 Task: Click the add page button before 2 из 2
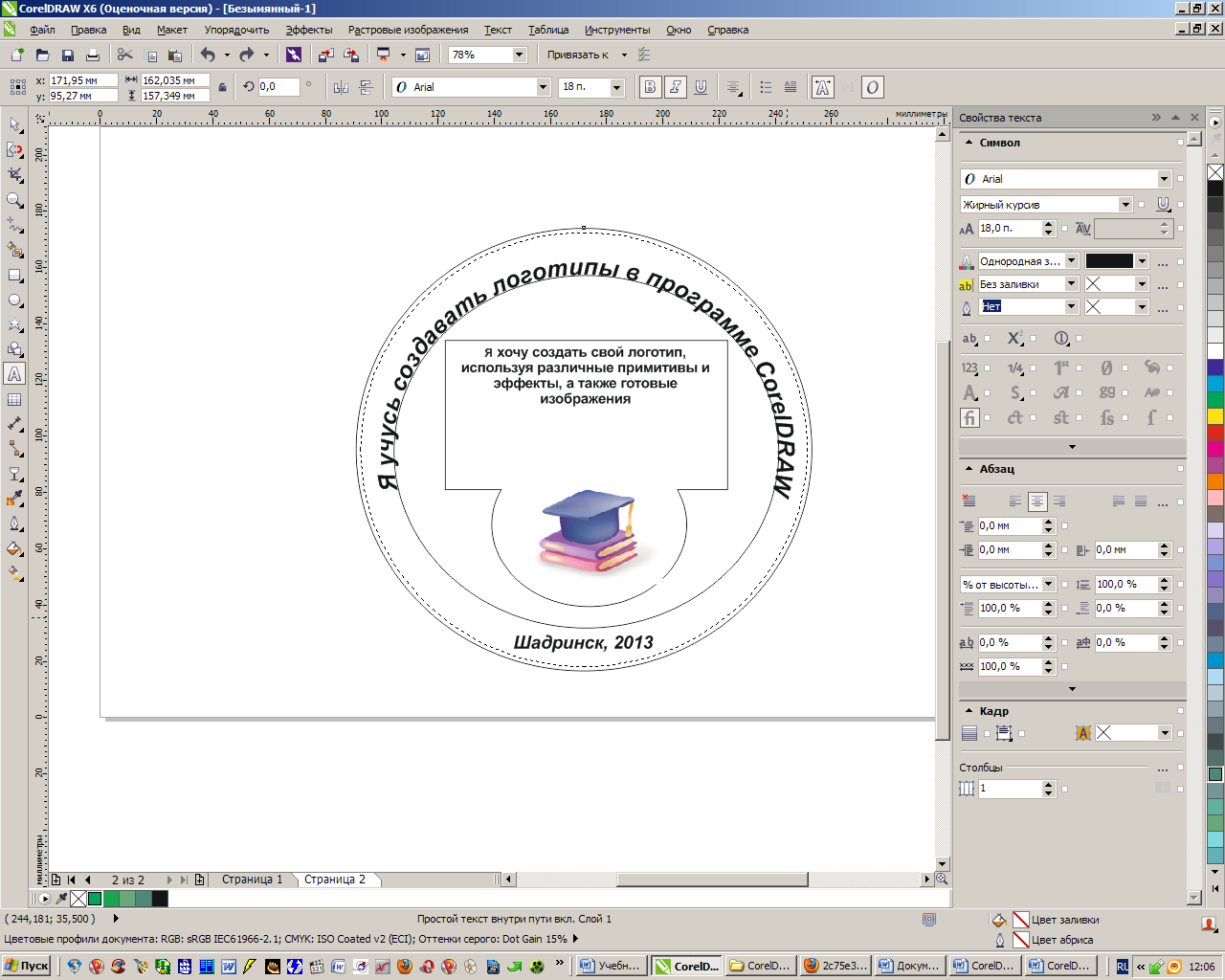(56, 880)
